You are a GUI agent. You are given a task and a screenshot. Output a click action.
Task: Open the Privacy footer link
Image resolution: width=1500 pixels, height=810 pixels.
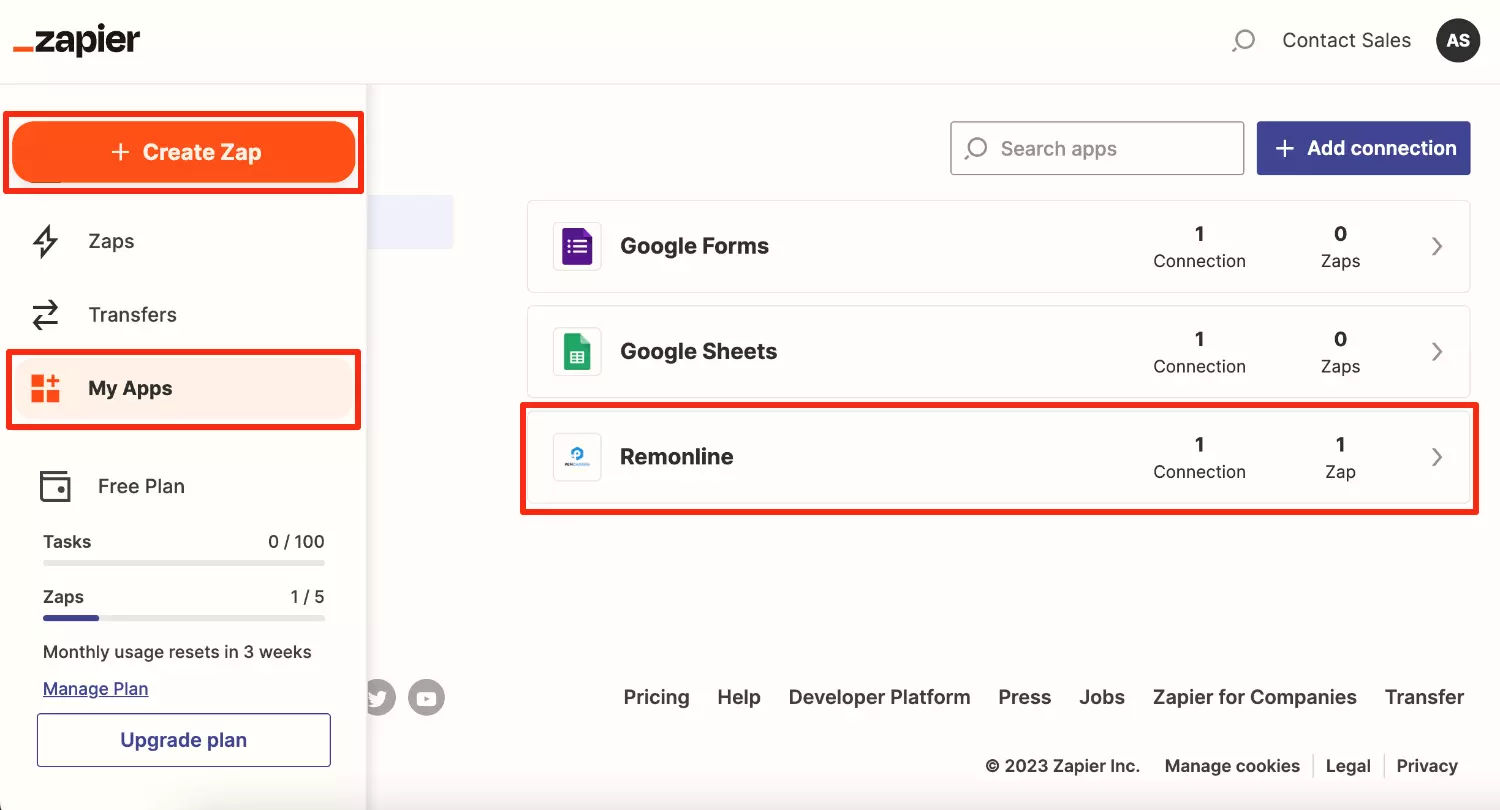[1427, 766]
